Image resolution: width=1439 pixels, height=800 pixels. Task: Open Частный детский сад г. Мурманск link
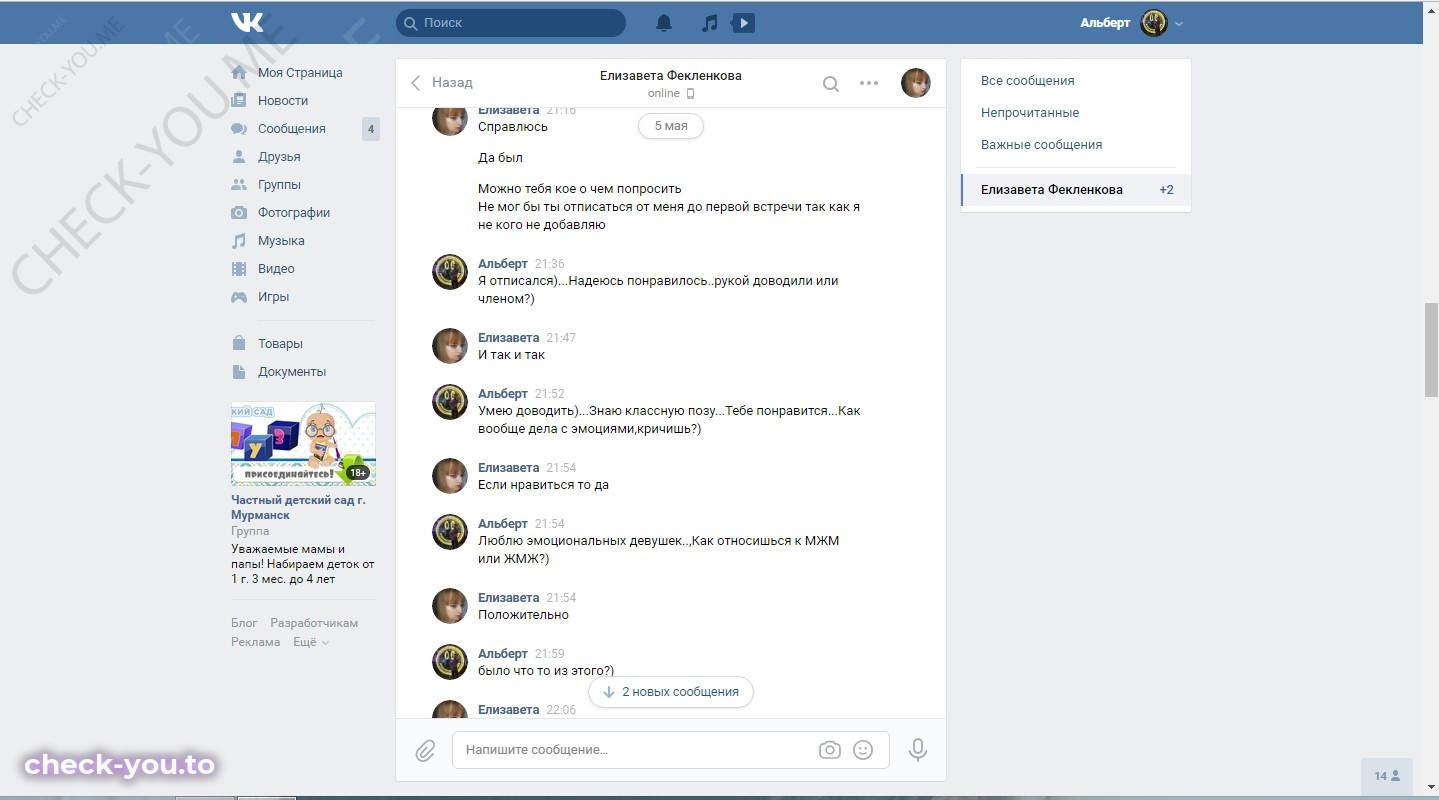tap(298, 507)
